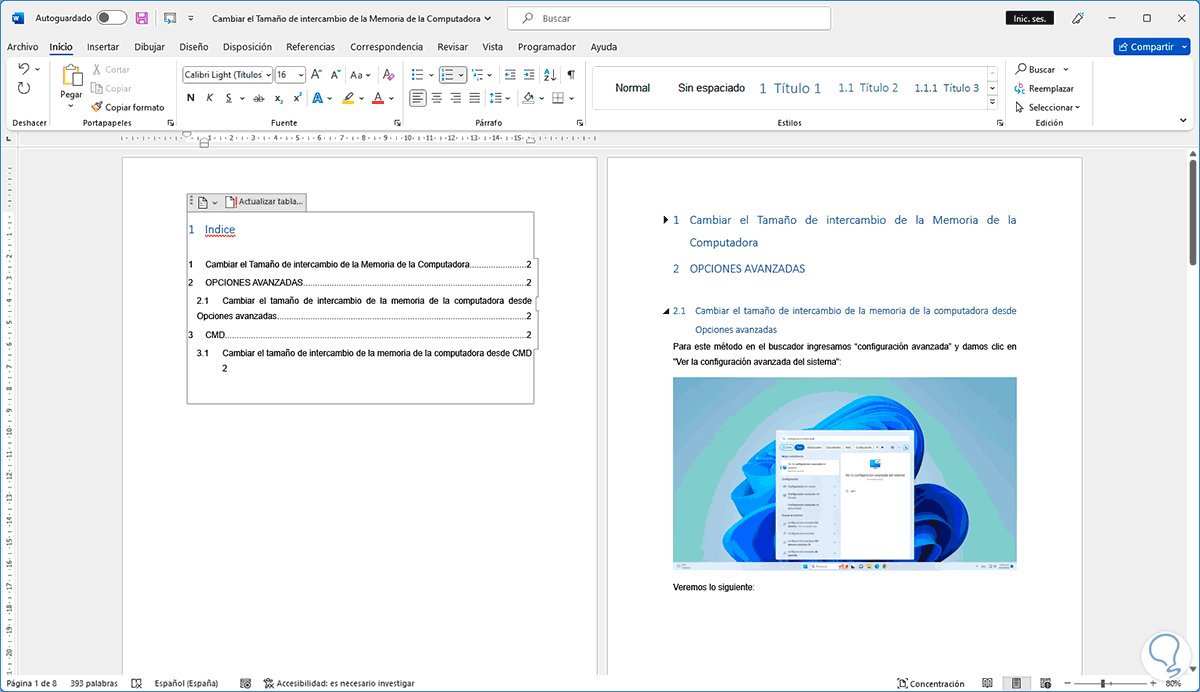Apply strikethrough formatting
1200x692 pixels.
[x=258, y=98]
